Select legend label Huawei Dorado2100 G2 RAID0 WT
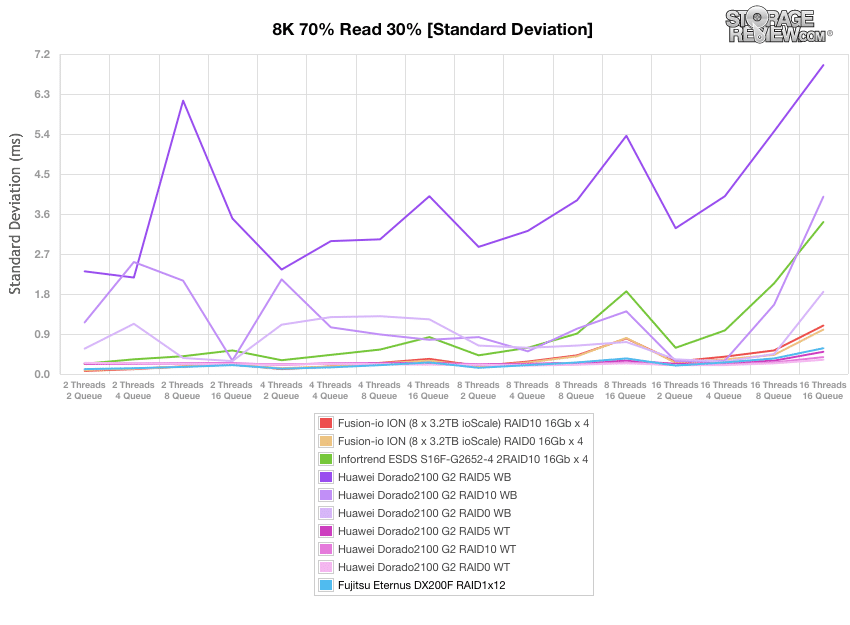The image size is (850, 625). (424, 567)
